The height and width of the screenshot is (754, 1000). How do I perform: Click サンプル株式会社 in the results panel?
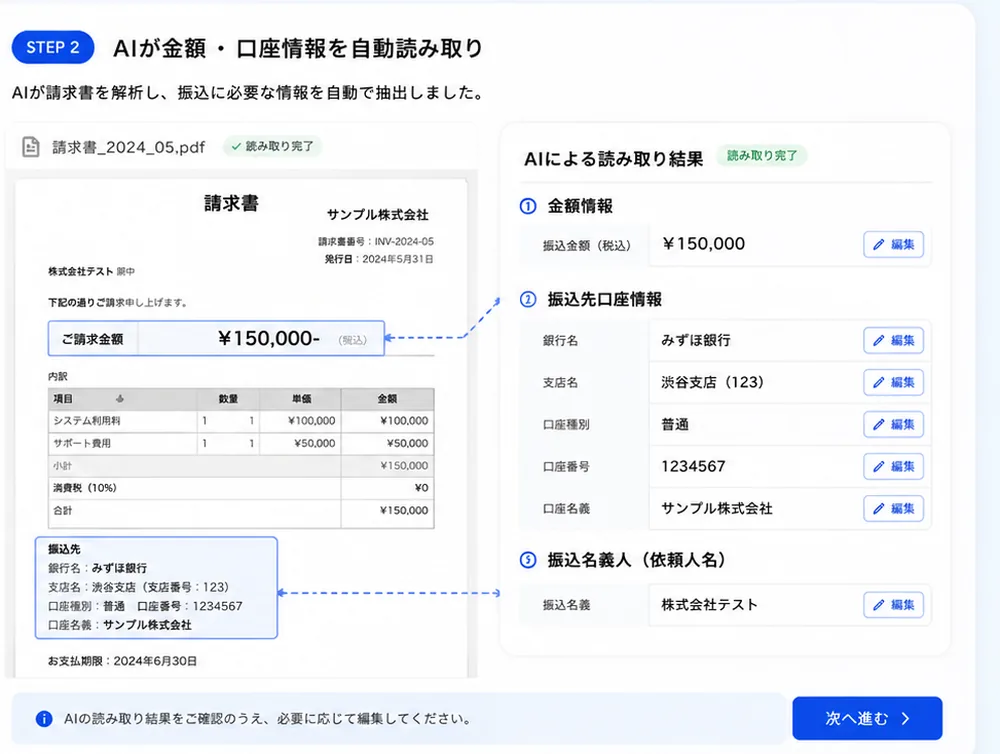coord(717,508)
